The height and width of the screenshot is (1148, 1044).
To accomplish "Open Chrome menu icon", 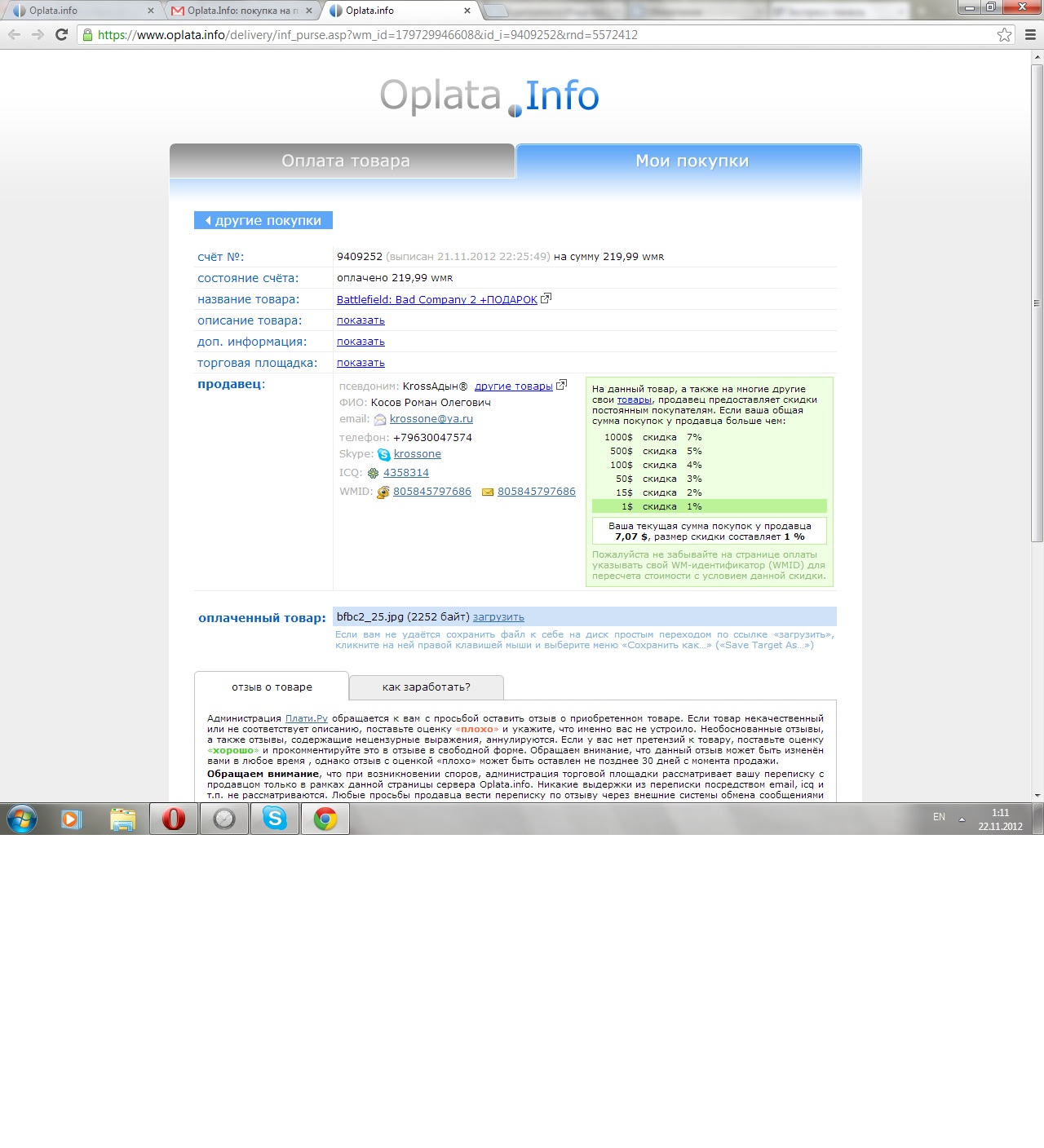I will 1030,35.
